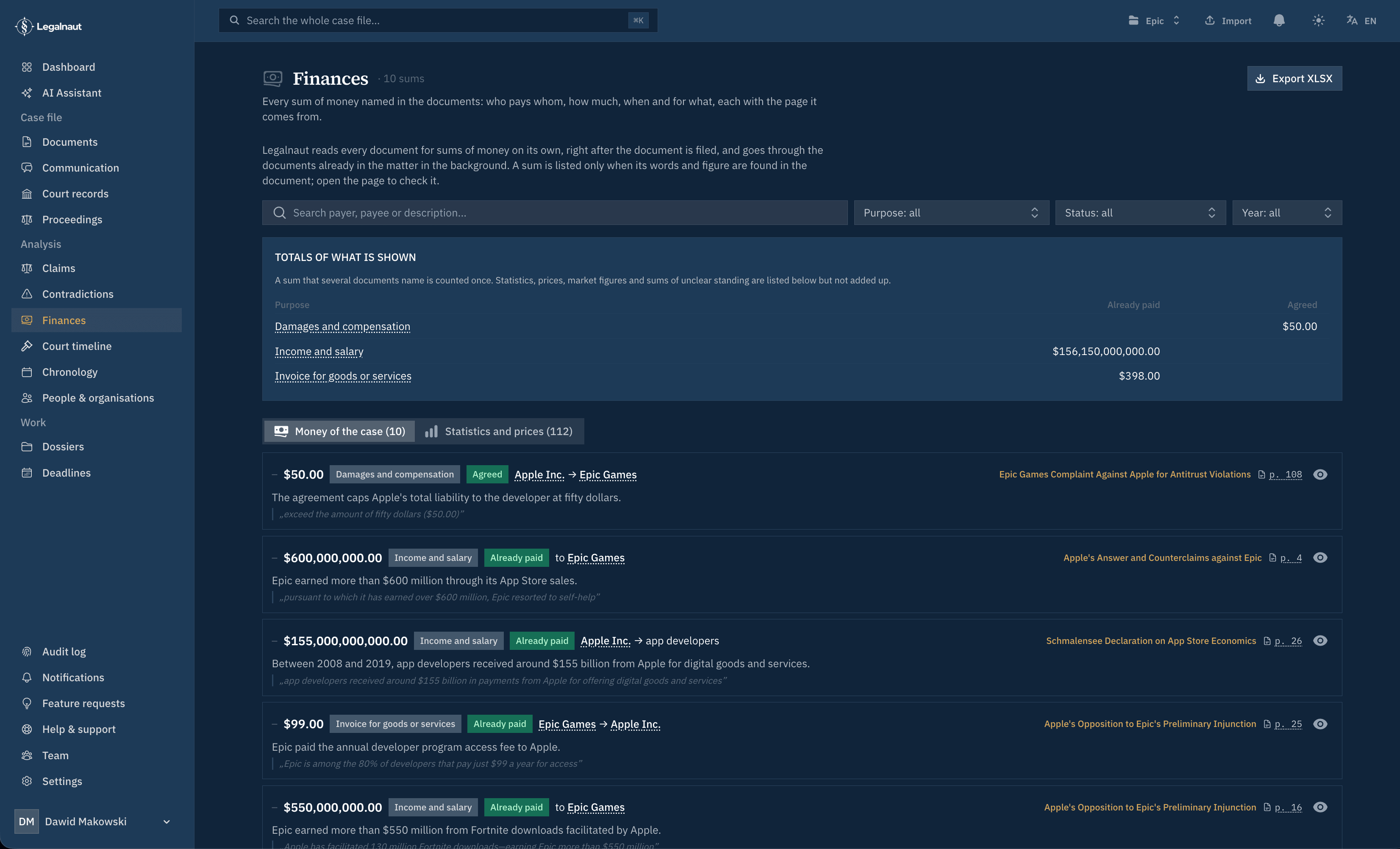Click the eye icon on the $99.00 row

tap(1320, 724)
